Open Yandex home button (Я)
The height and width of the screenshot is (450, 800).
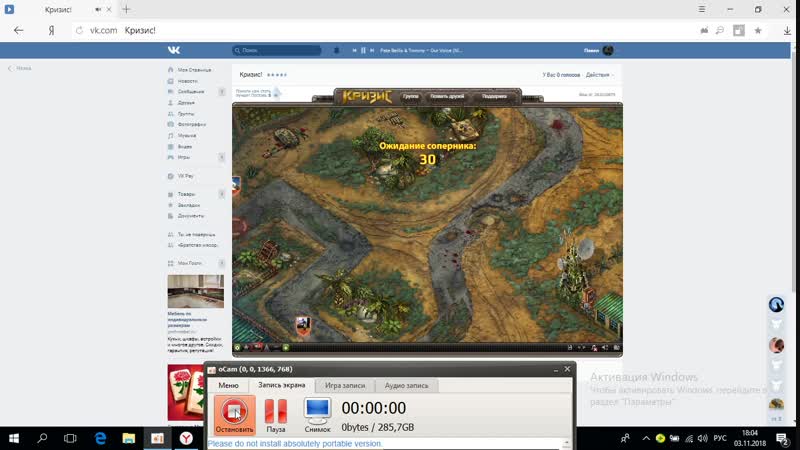tap(51, 31)
